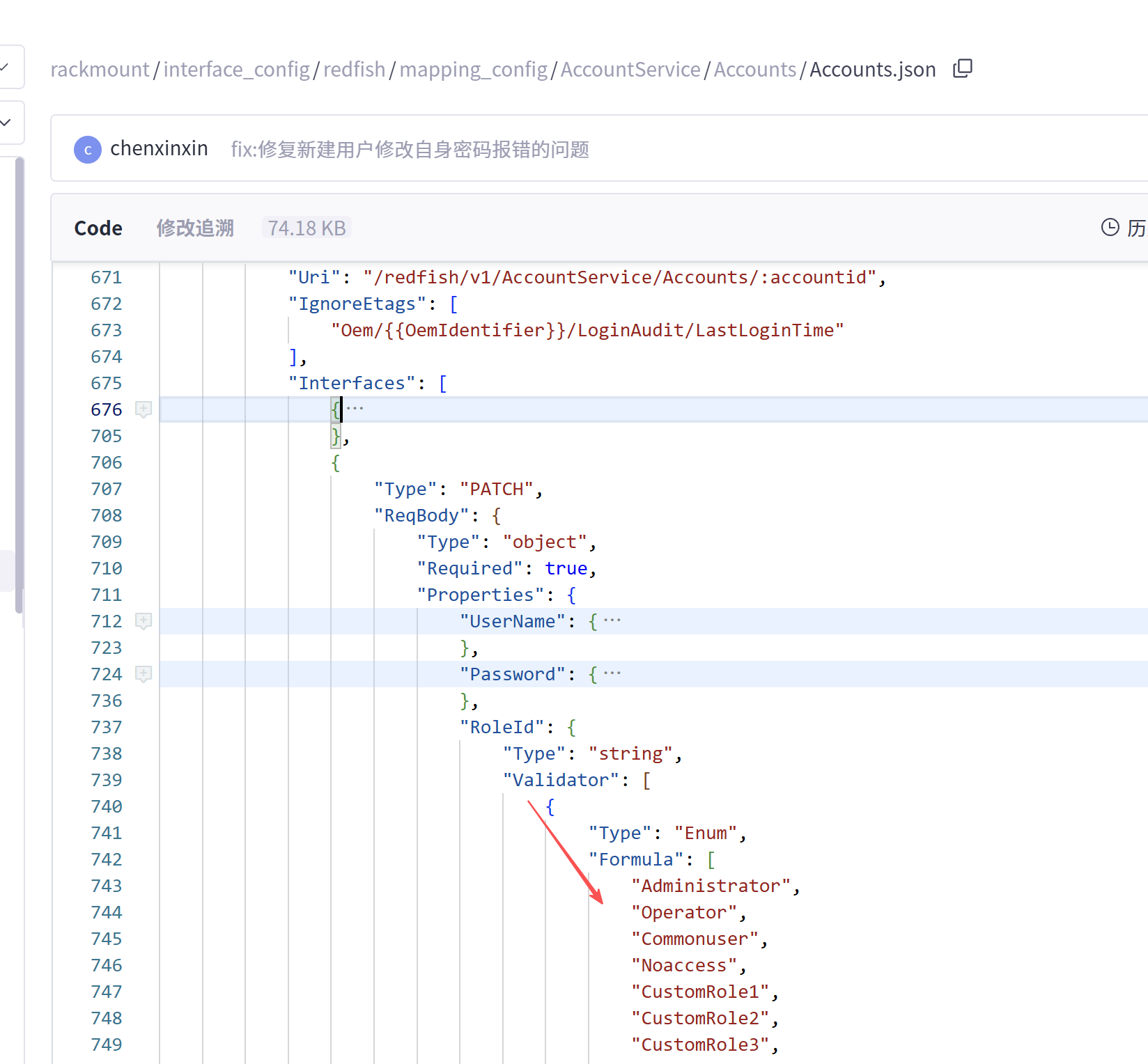Switch to the 修改追溯 tab
1148x1064 pixels.
195,228
